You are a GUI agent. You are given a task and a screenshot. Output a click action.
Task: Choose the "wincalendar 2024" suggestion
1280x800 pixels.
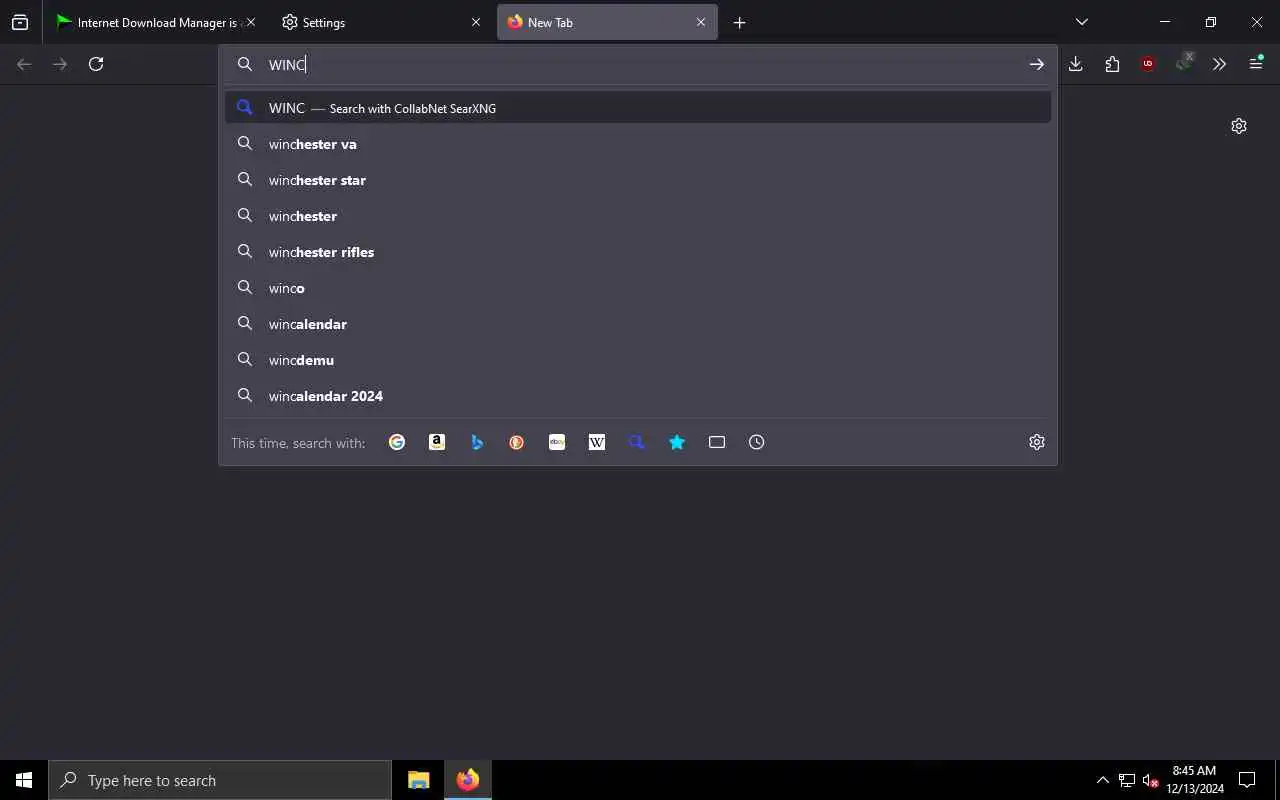(x=638, y=396)
